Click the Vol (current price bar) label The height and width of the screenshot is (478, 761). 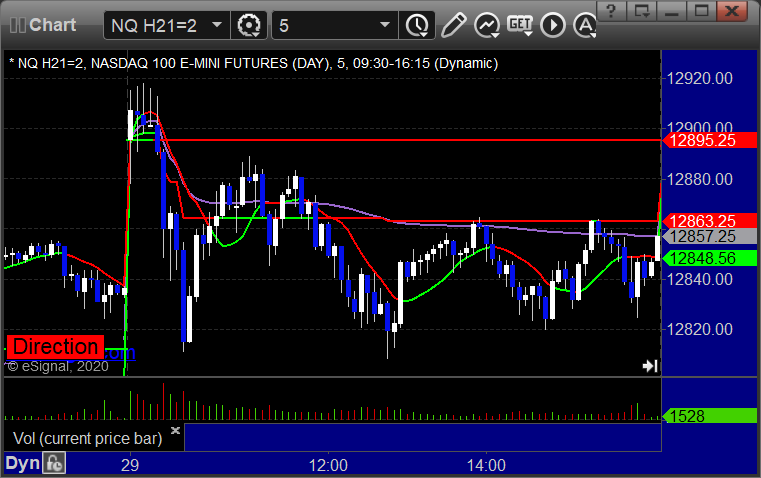pyautogui.click(x=87, y=438)
